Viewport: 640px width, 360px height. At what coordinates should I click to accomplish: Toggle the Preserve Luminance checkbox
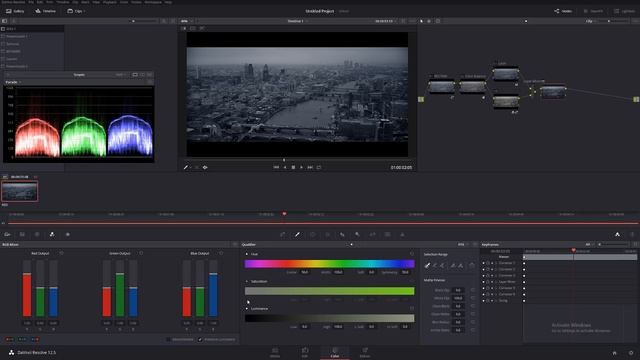[x=200, y=339]
